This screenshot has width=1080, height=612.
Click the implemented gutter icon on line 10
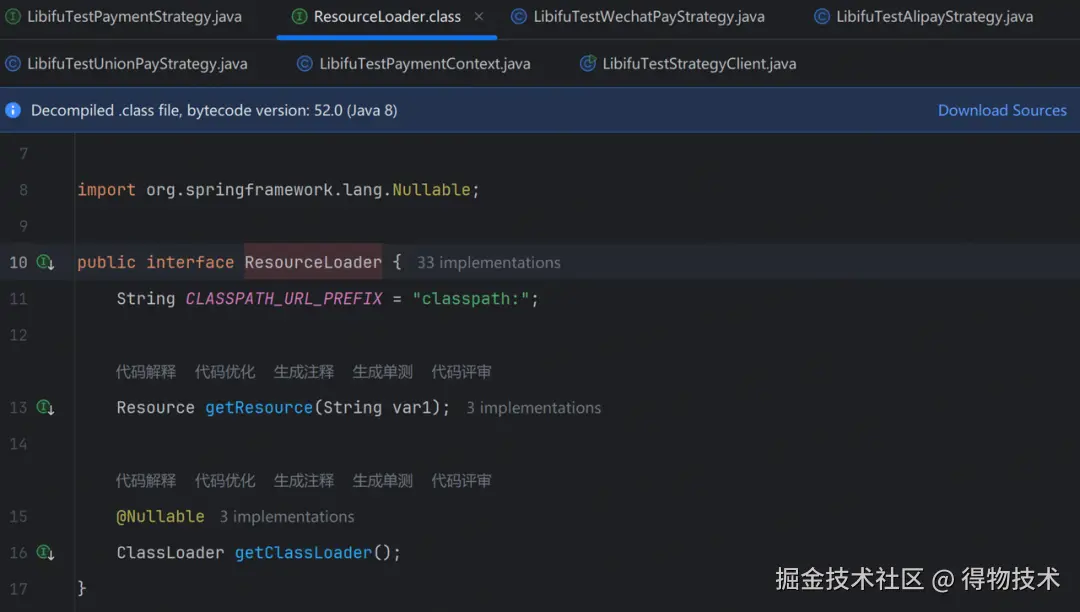(45, 262)
